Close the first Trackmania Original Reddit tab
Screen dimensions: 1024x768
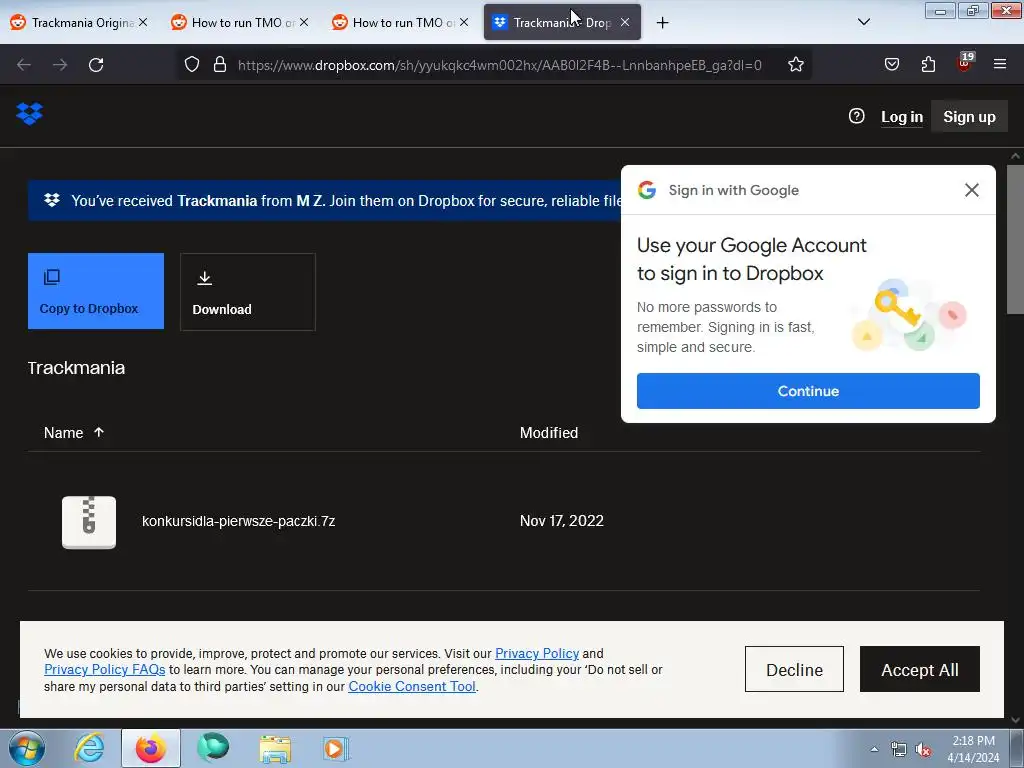tap(143, 22)
